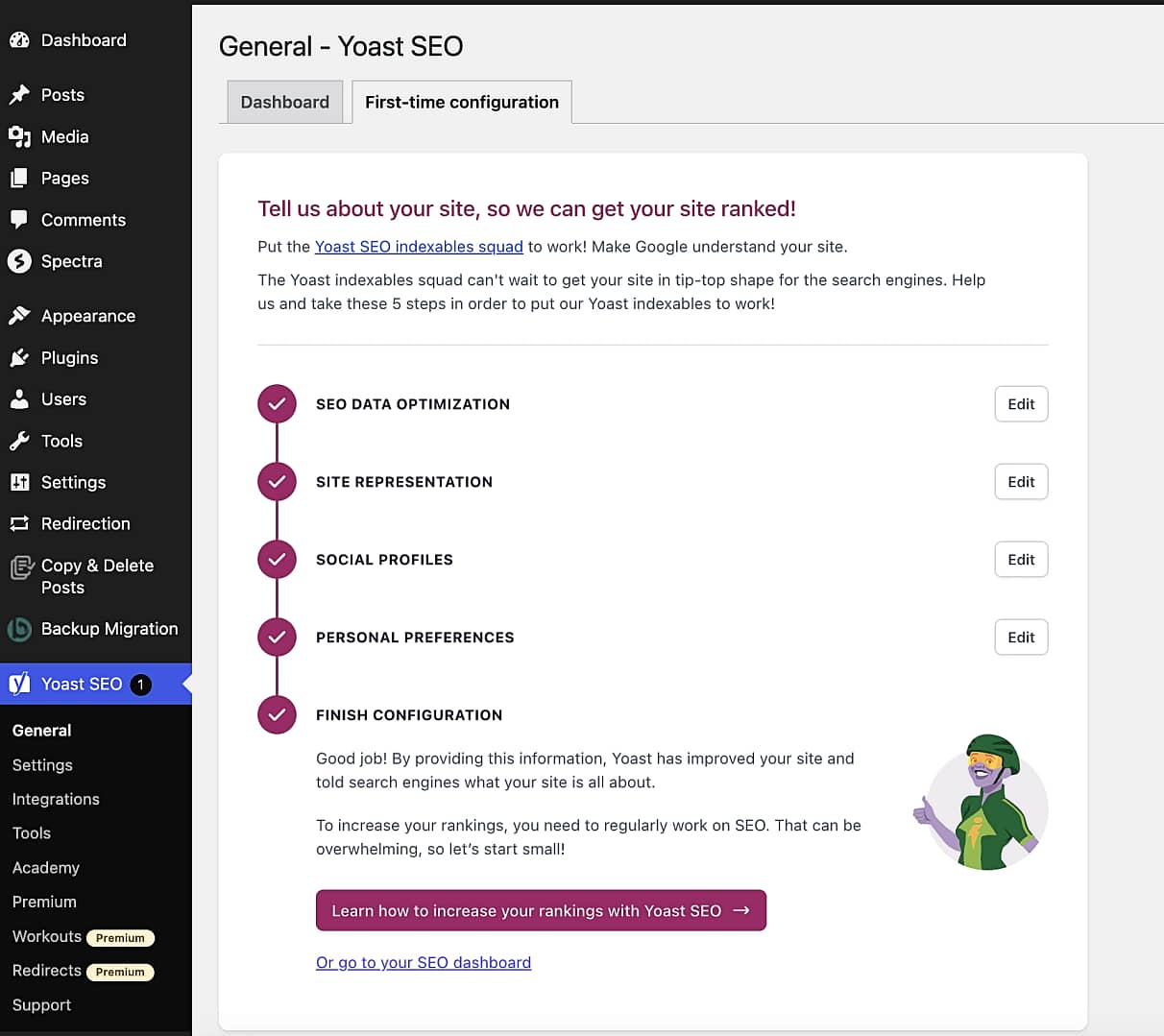Click the Media library icon

click(19, 136)
